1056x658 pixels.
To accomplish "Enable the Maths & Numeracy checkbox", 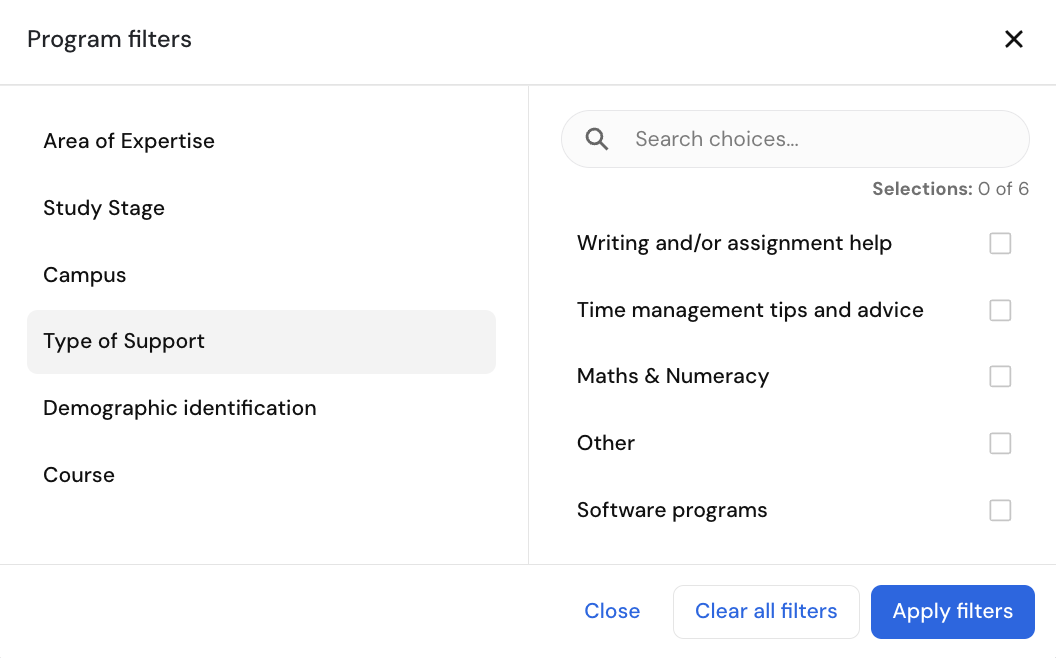I will [1000, 376].
